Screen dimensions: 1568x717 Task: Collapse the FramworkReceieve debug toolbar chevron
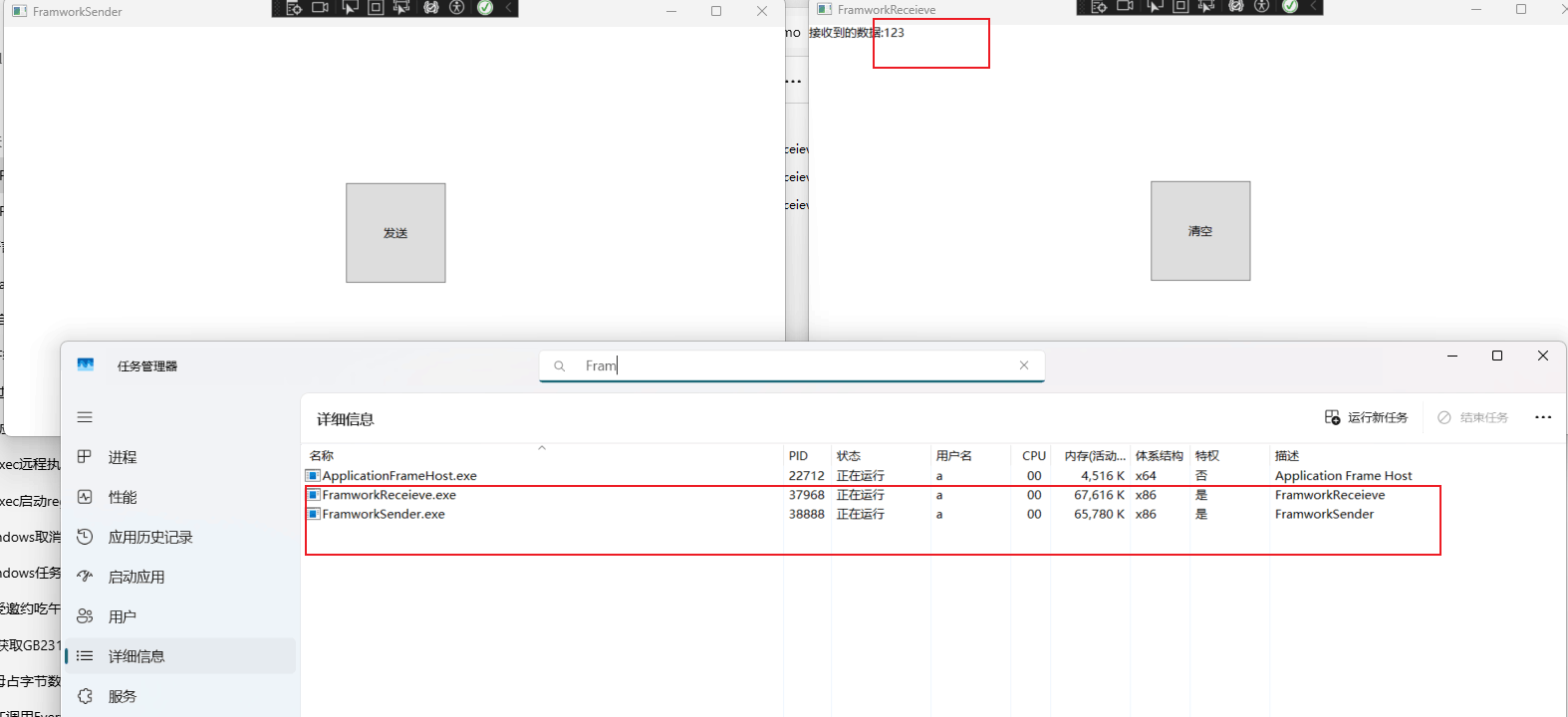coord(1313,7)
